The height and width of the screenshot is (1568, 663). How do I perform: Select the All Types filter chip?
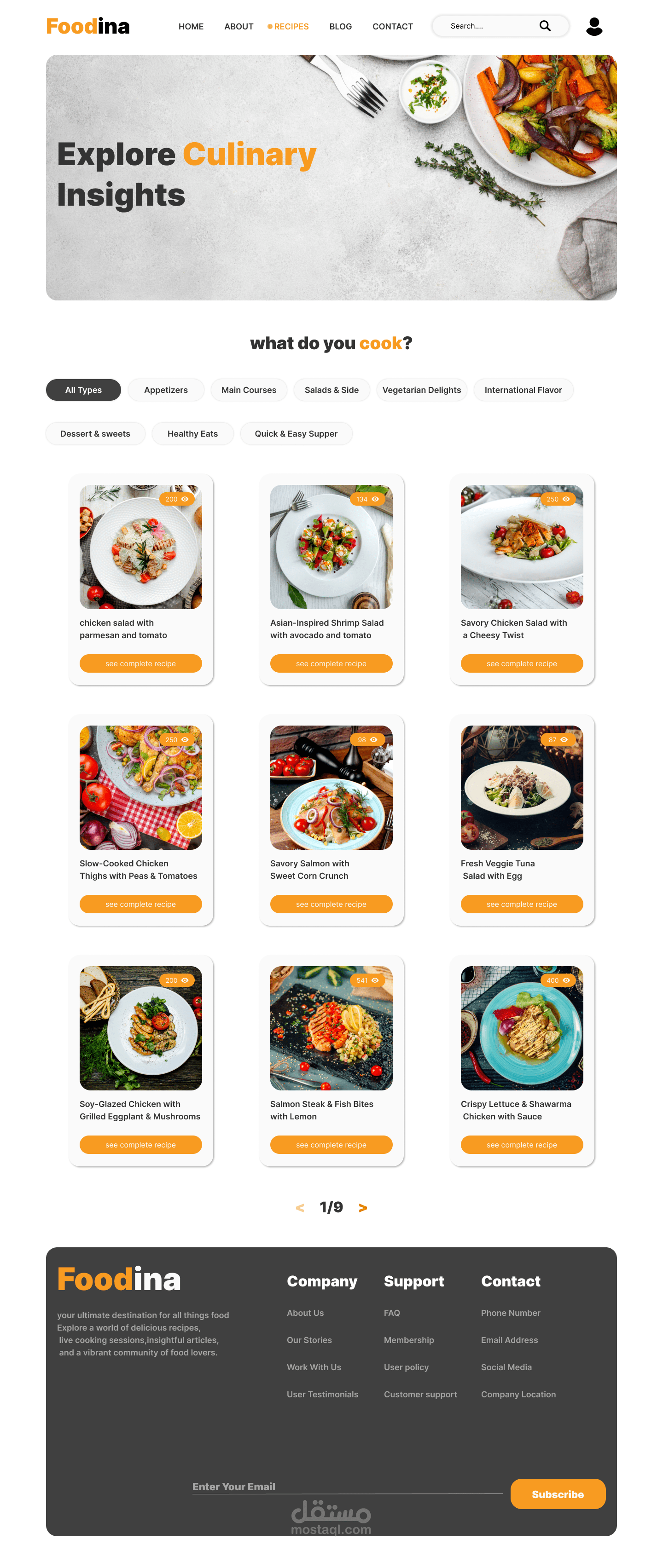[x=83, y=390]
